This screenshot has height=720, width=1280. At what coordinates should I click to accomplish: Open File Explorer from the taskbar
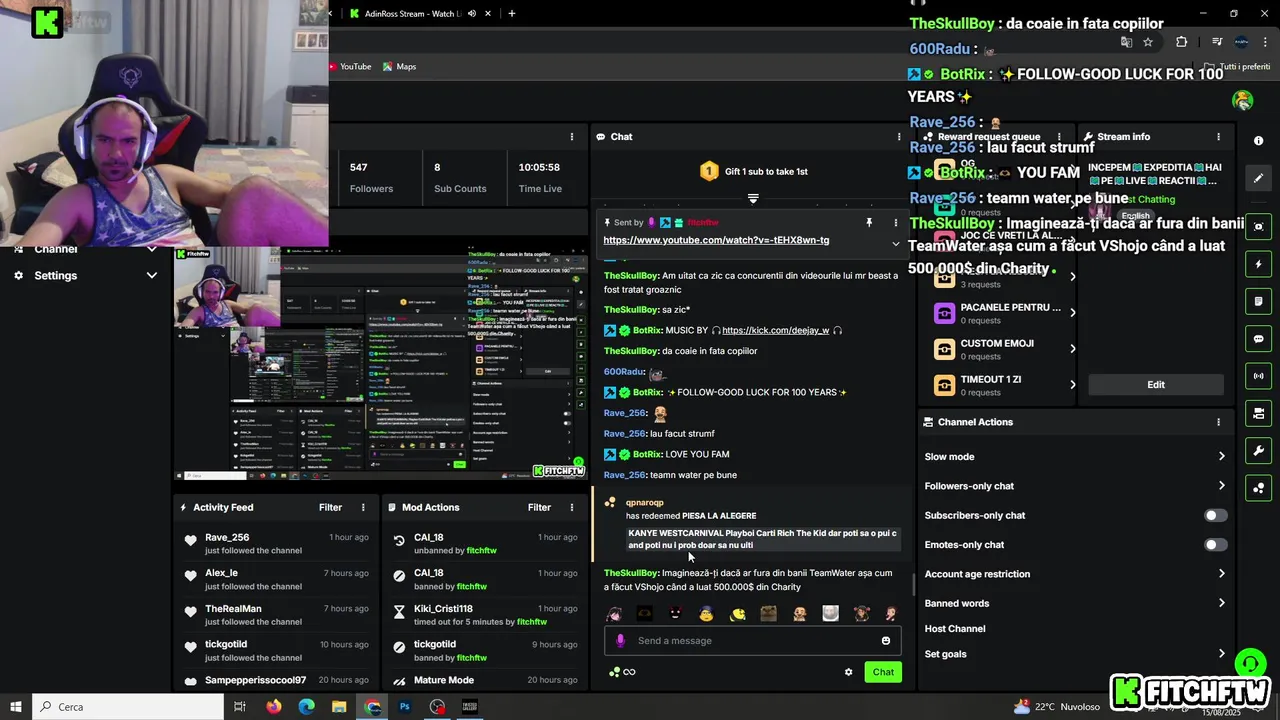pyautogui.click(x=339, y=707)
